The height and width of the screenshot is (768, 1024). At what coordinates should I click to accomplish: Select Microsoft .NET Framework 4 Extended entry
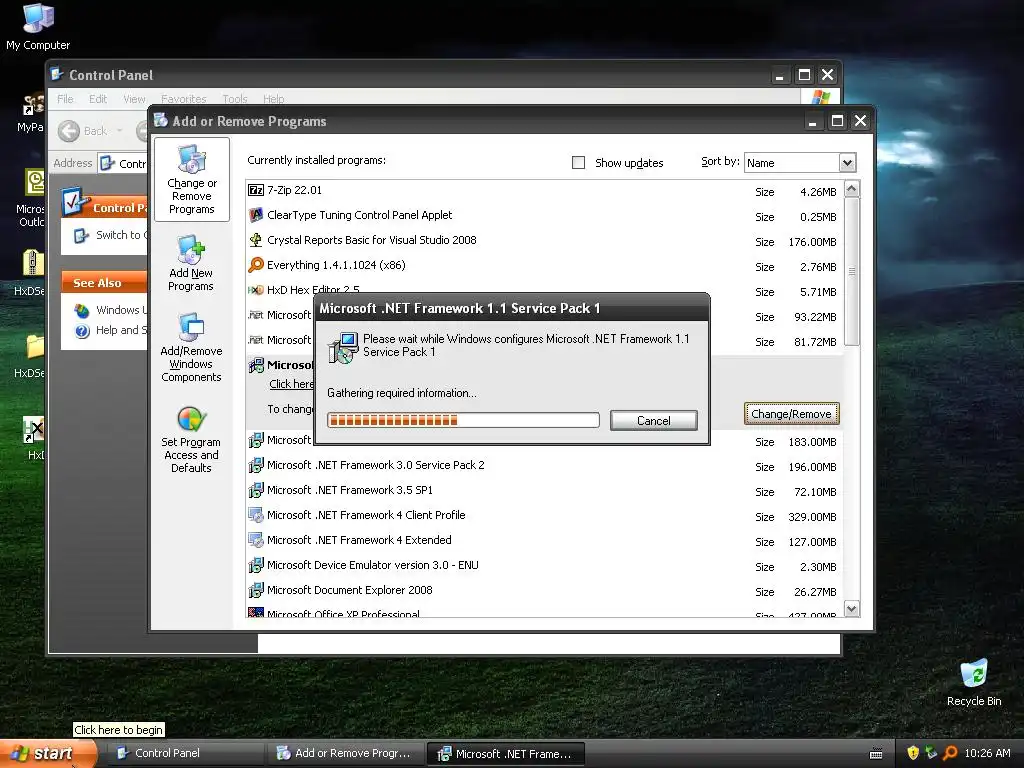[544, 541]
